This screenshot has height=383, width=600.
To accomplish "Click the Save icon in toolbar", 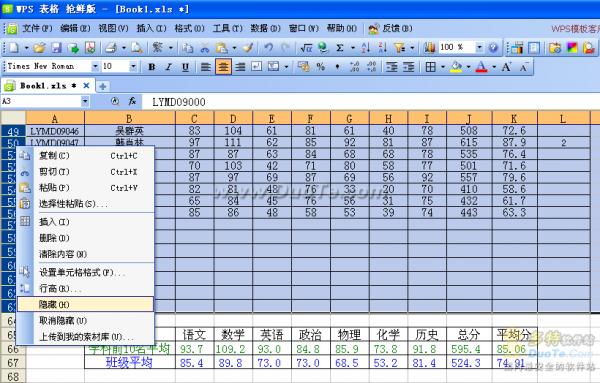I will [56, 47].
